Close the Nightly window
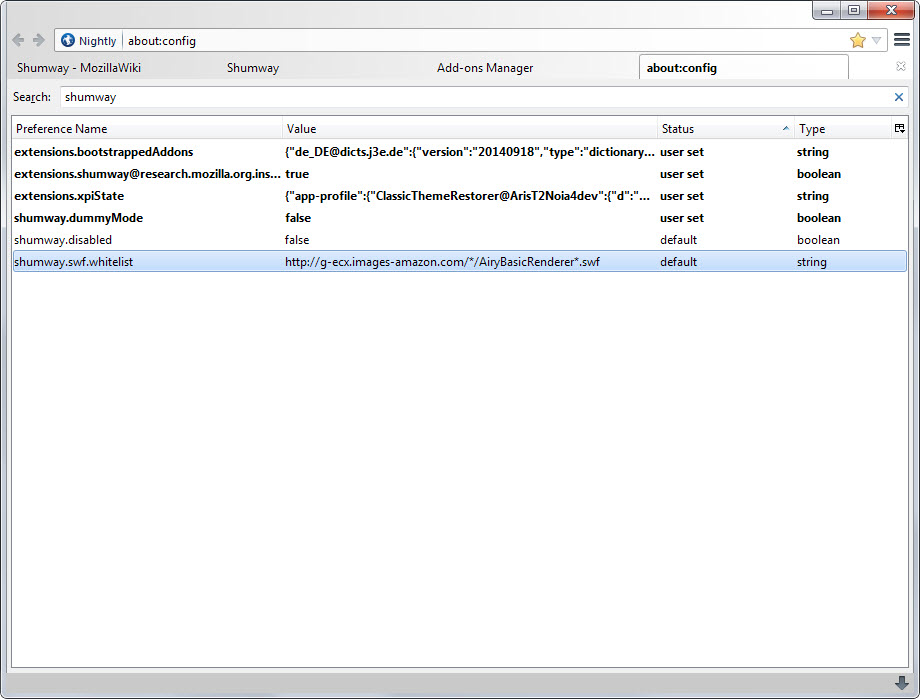 (891, 10)
